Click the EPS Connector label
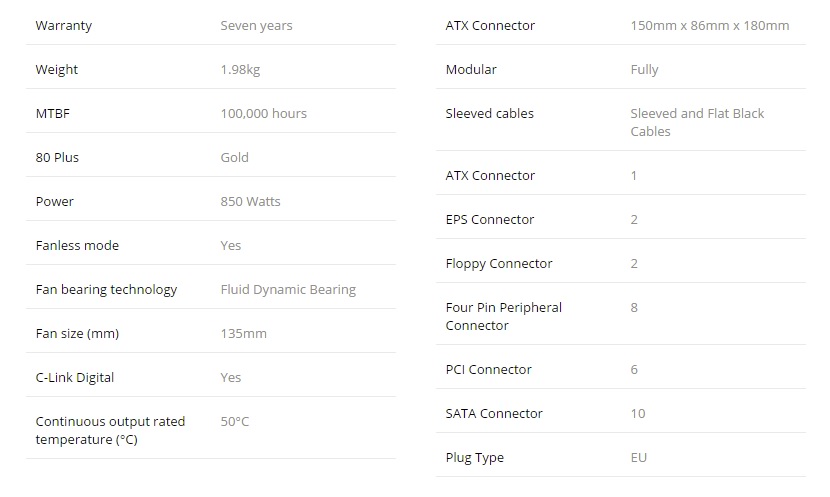This screenshot has width=830, height=497. click(x=490, y=220)
